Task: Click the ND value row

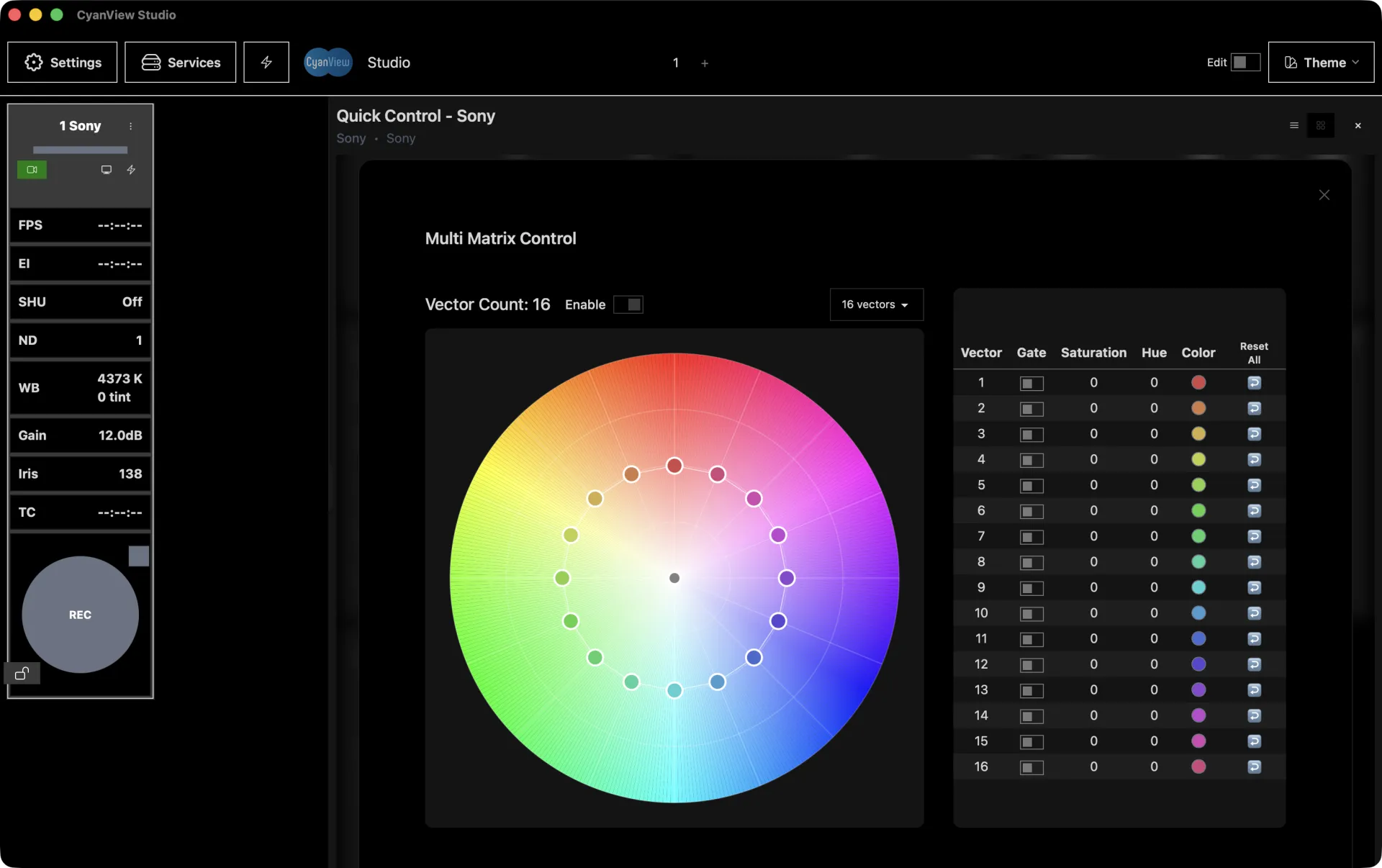Action: pos(80,340)
